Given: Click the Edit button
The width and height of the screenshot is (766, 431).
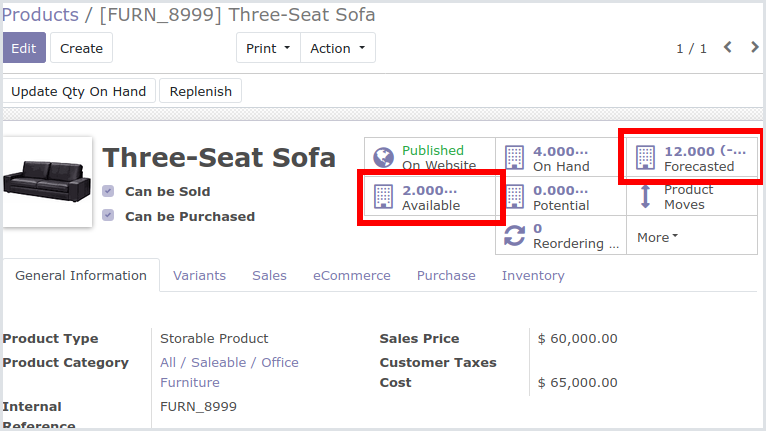Looking at the screenshot, I should click(24, 48).
